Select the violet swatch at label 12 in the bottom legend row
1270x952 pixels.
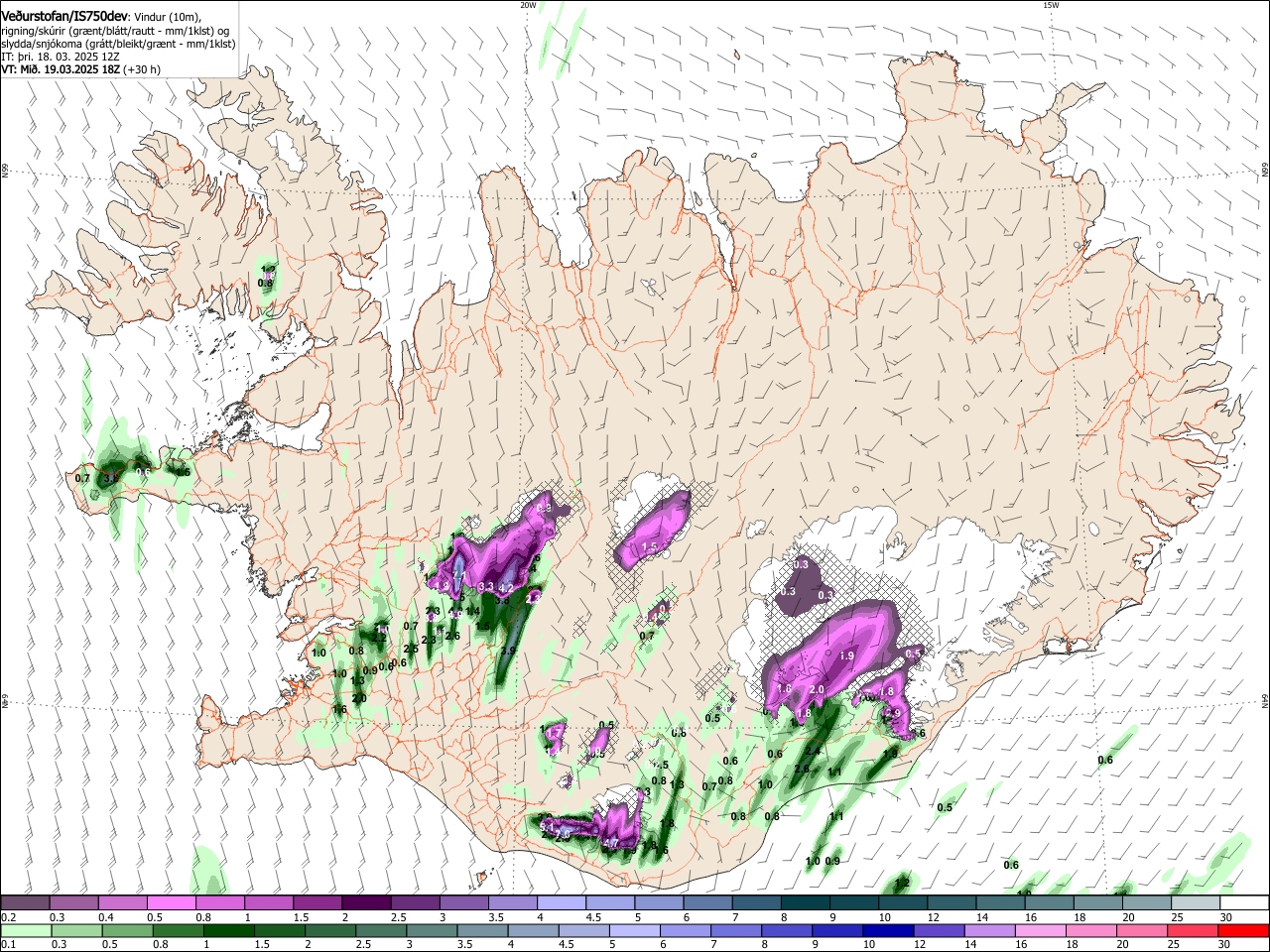(939, 930)
